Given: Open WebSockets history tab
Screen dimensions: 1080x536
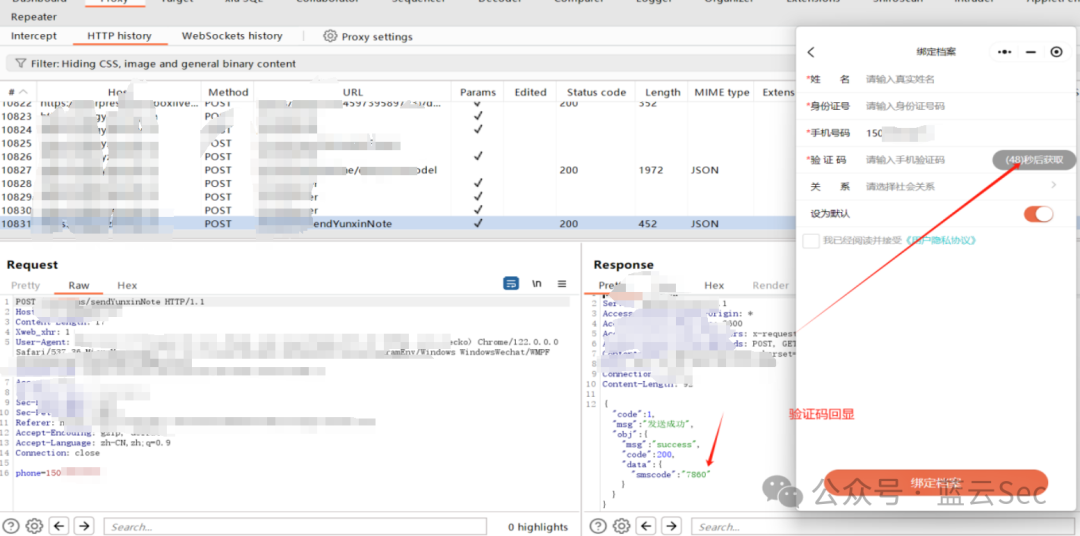Looking at the screenshot, I should pos(232,36).
